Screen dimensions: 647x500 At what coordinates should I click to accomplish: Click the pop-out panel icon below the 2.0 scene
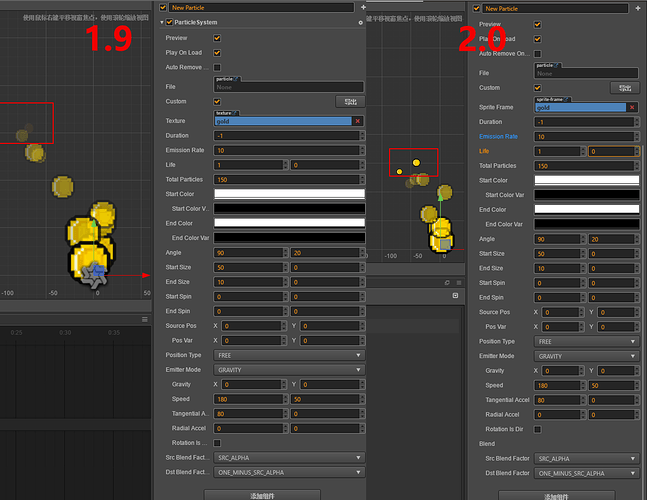click(447, 283)
